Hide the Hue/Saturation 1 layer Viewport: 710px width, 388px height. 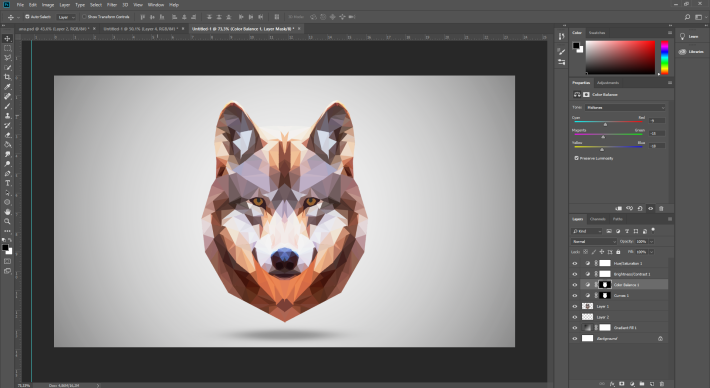pos(575,263)
